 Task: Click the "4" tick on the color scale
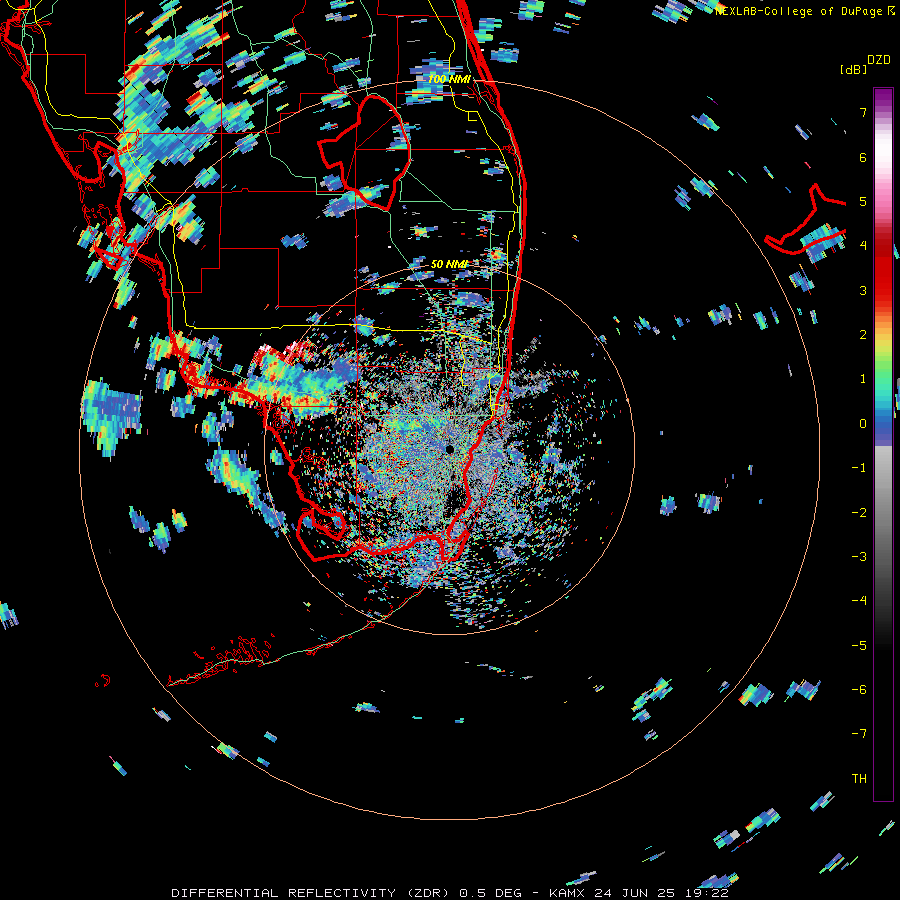click(863, 246)
